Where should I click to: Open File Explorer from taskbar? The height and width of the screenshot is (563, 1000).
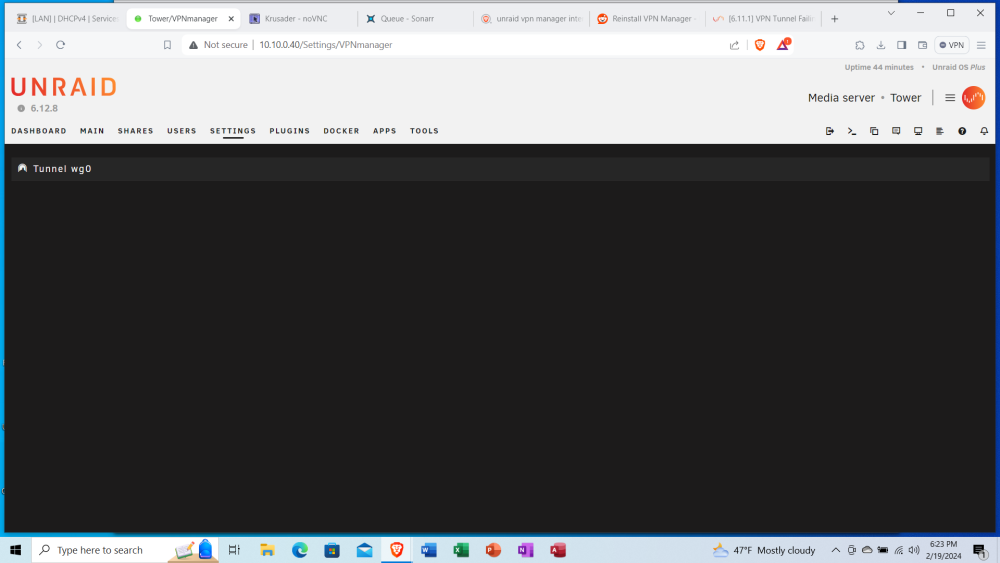(x=267, y=550)
